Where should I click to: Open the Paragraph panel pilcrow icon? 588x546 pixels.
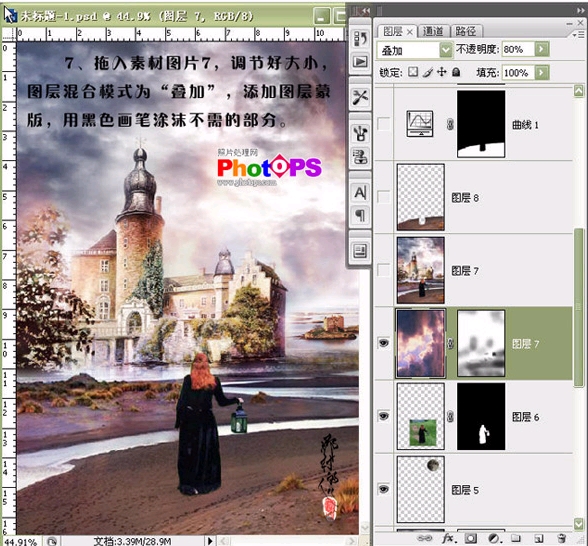point(360,215)
